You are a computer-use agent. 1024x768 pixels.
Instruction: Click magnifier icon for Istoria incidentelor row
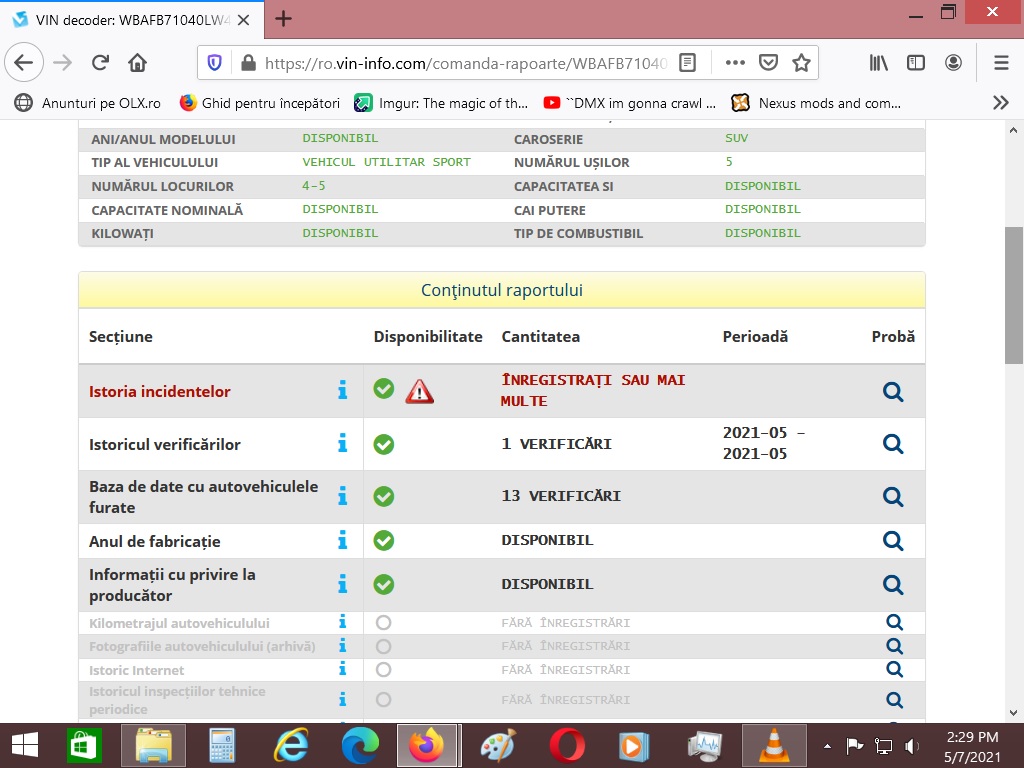click(x=893, y=392)
